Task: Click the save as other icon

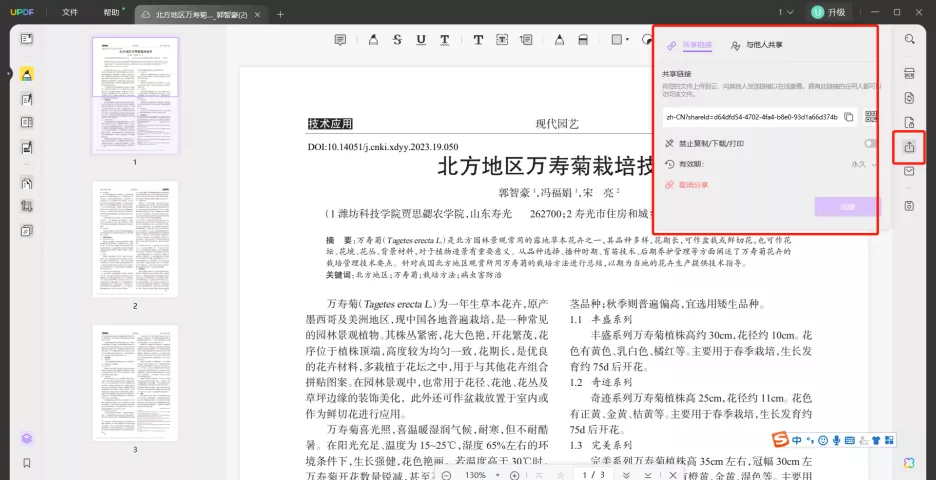Action: (x=909, y=206)
